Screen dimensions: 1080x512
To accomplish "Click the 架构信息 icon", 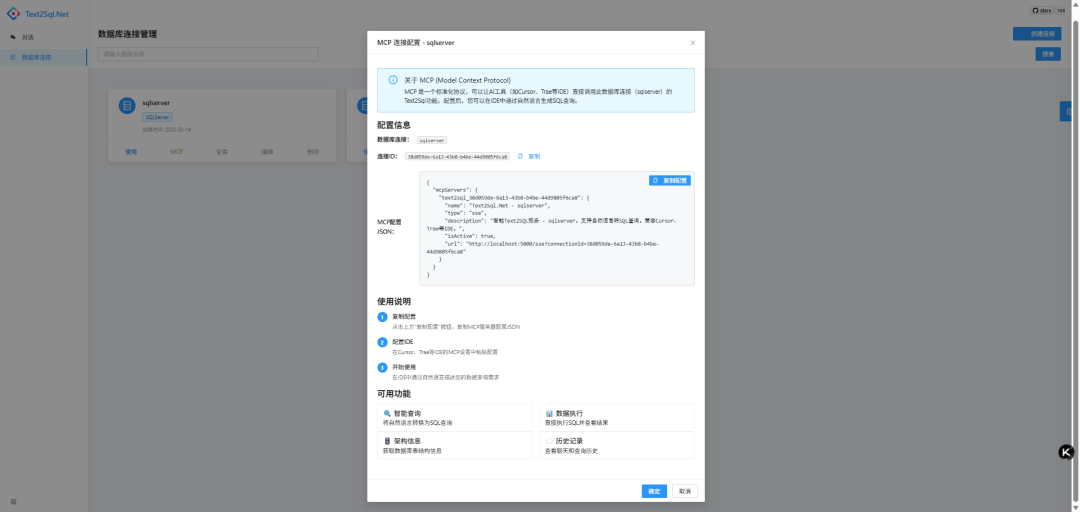I will 387,440.
